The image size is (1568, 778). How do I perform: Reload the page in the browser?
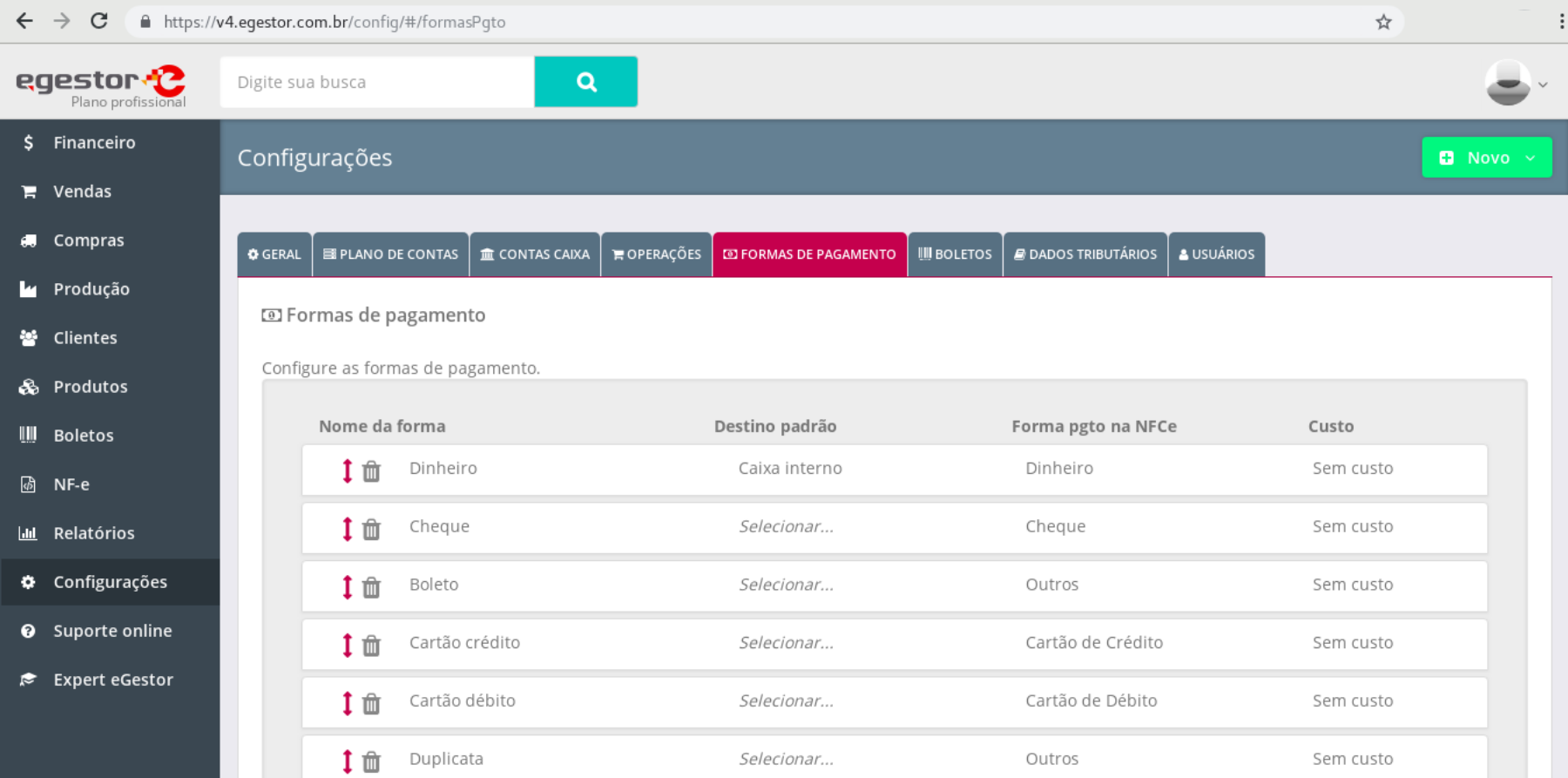point(99,21)
